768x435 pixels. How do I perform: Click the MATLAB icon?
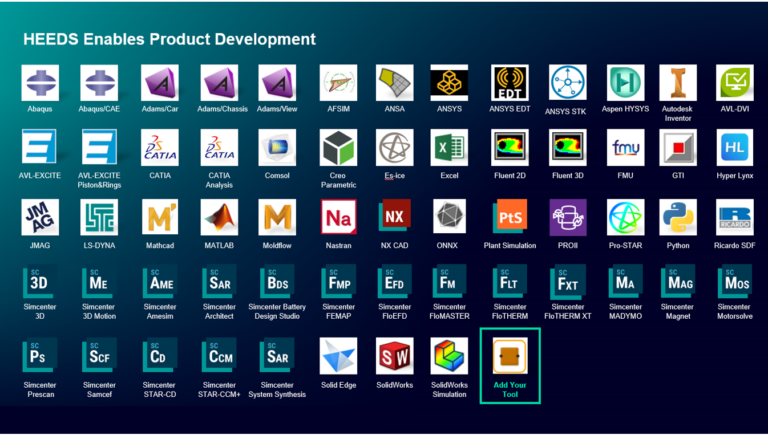(219, 217)
